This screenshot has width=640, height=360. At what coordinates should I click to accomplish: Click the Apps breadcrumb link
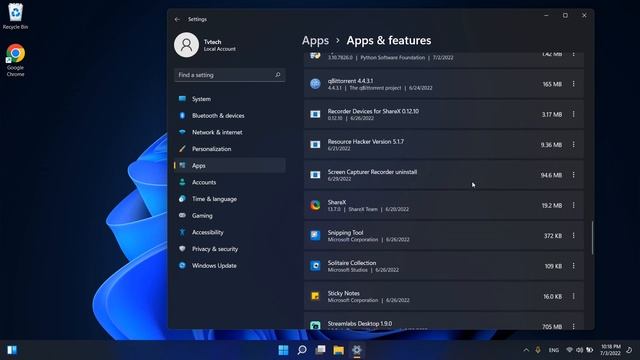[x=315, y=40]
